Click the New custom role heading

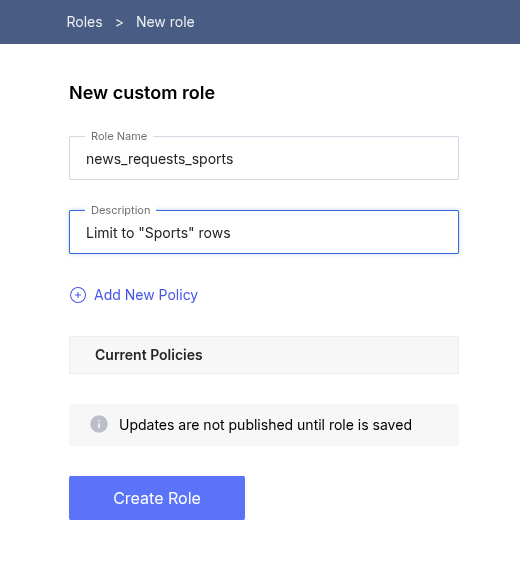(142, 93)
